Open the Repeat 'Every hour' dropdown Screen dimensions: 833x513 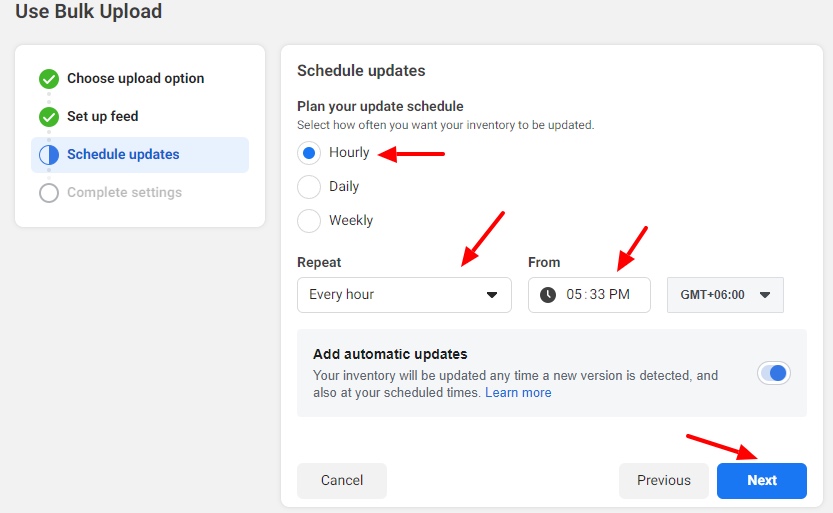click(x=403, y=295)
